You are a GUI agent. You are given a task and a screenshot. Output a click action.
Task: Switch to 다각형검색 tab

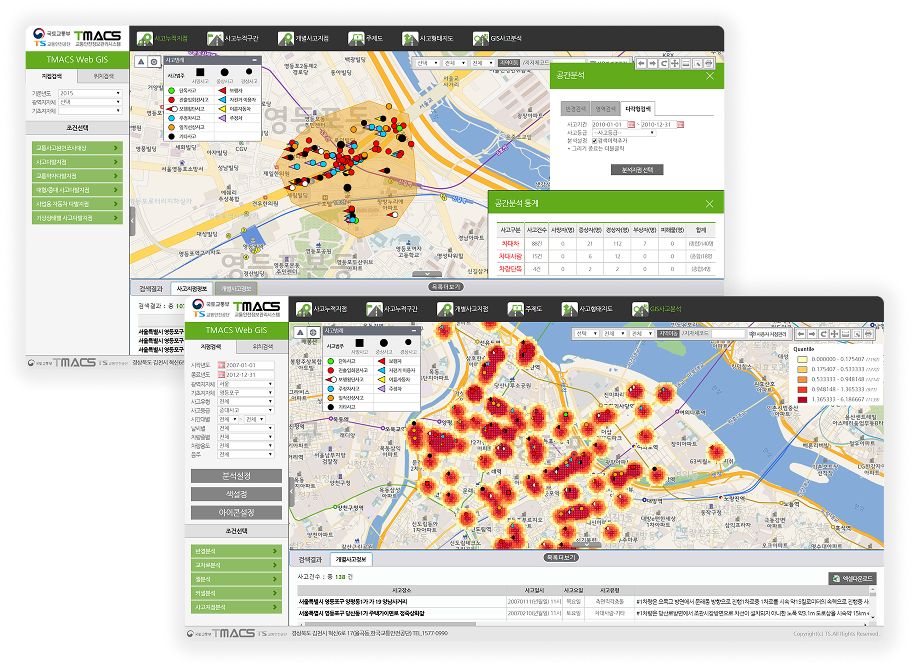tap(638, 108)
